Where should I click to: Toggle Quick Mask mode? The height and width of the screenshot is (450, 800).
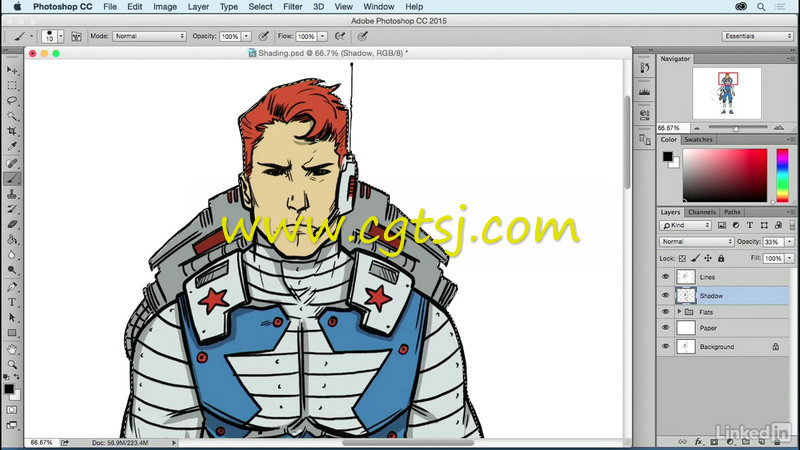[12, 410]
